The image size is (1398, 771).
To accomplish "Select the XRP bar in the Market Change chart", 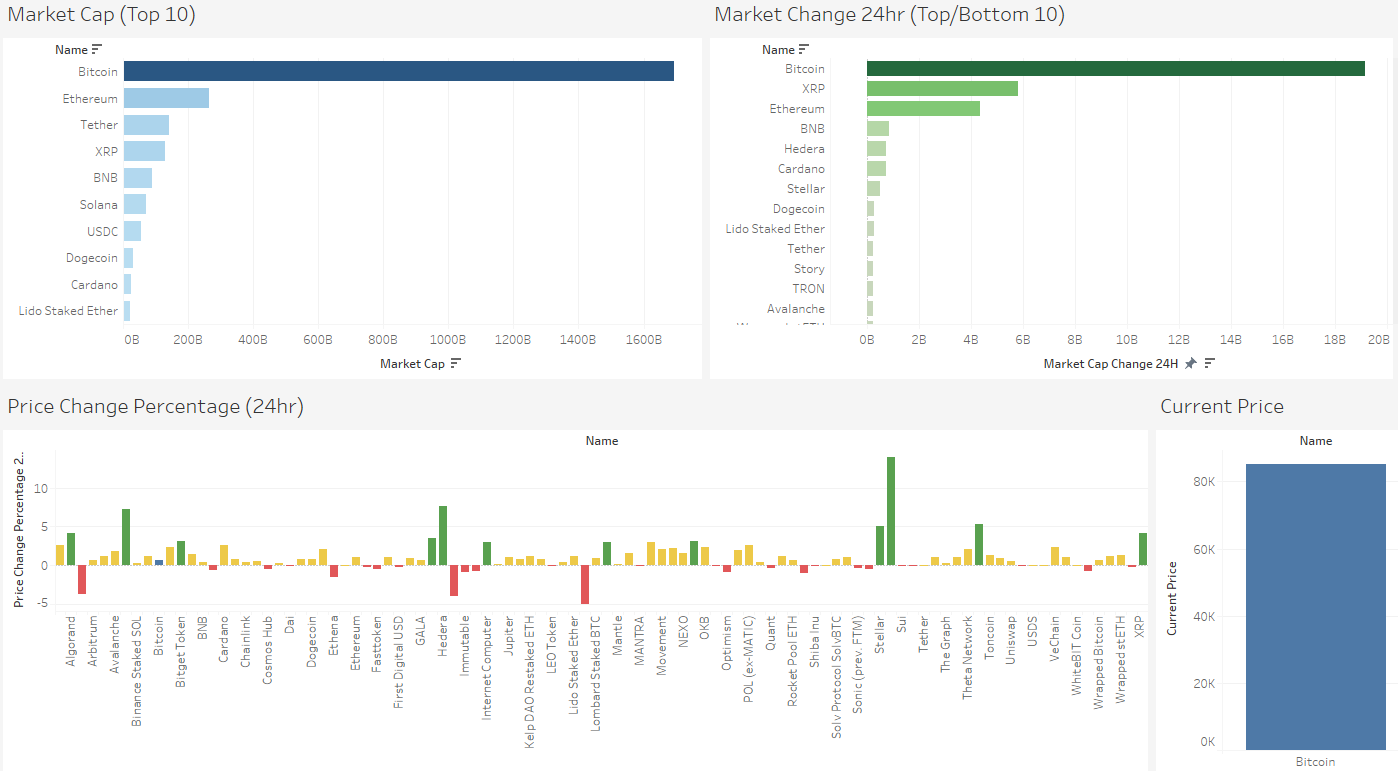I will click(x=940, y=88).
